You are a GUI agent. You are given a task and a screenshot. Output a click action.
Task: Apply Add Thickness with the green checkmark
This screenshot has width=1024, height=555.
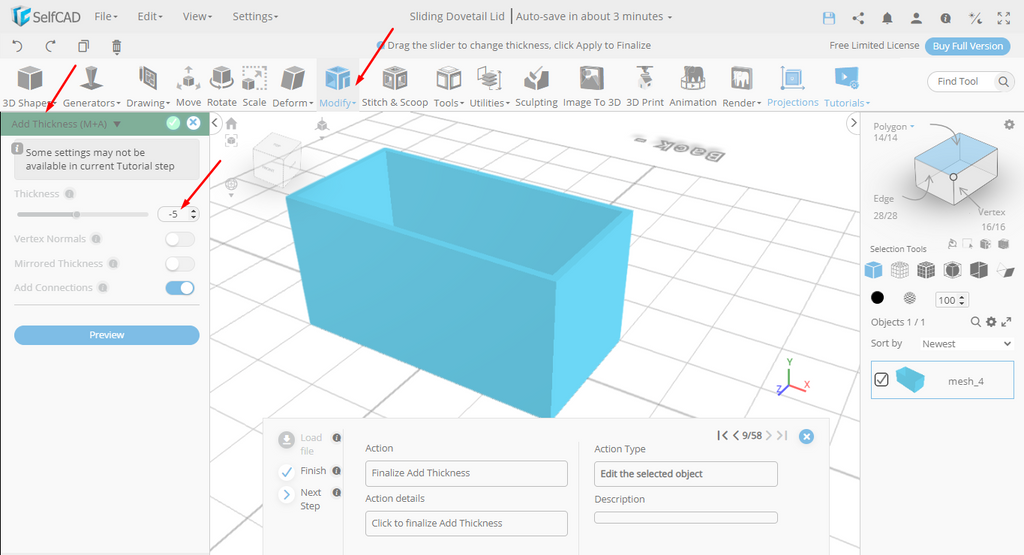(173, 123)
